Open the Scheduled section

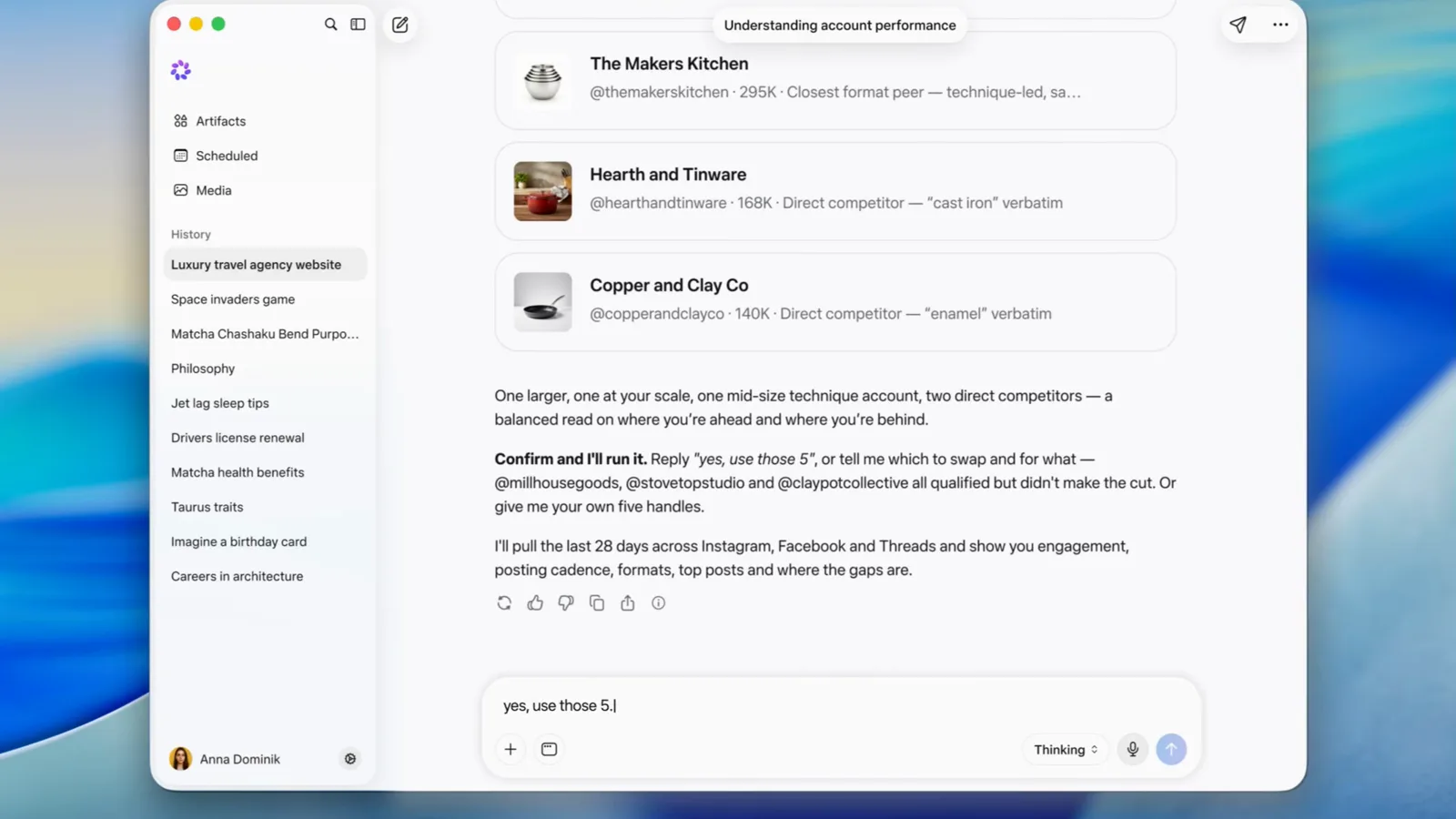tap(265, 156)
